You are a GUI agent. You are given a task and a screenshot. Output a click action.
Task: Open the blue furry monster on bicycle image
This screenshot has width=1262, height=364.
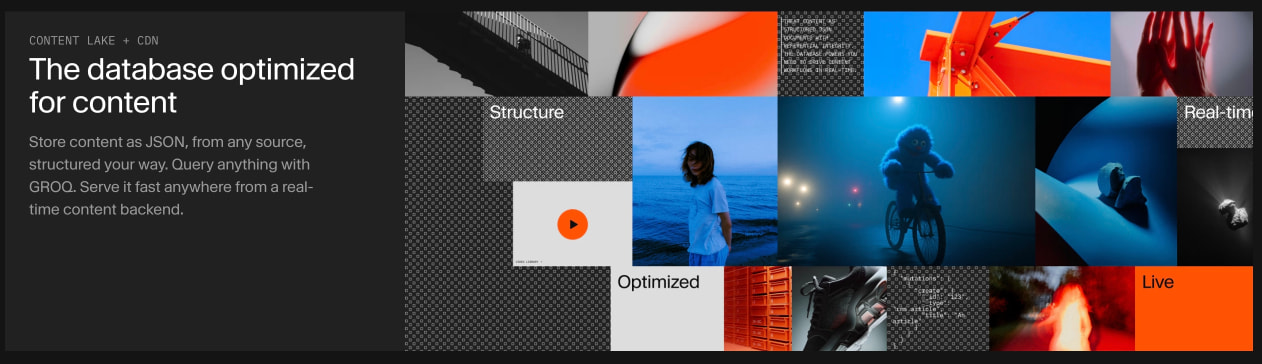906,181
